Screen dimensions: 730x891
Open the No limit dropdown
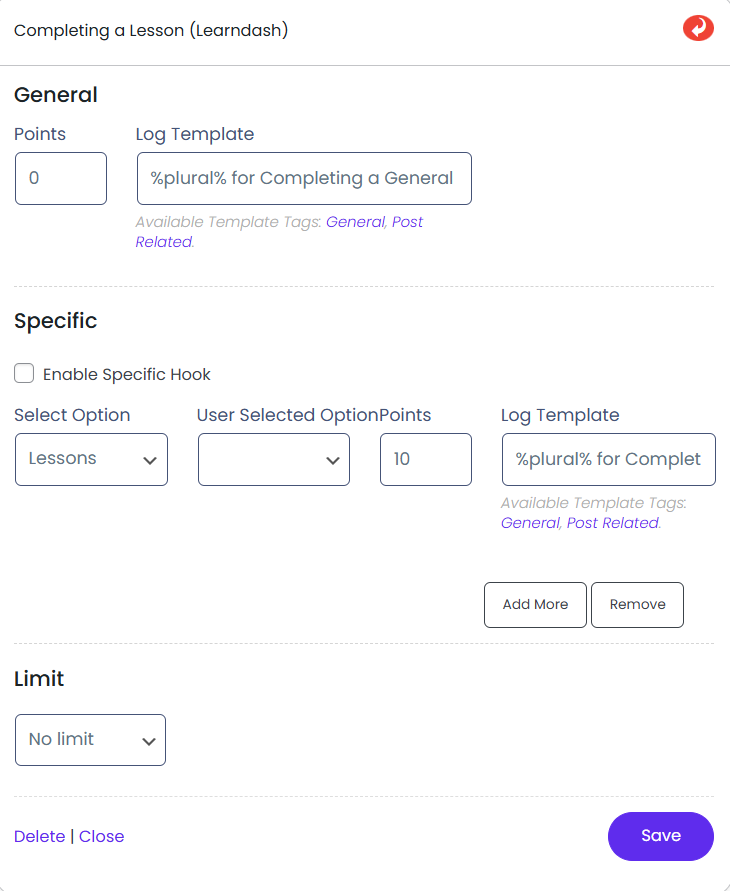(x=91, y=740)
